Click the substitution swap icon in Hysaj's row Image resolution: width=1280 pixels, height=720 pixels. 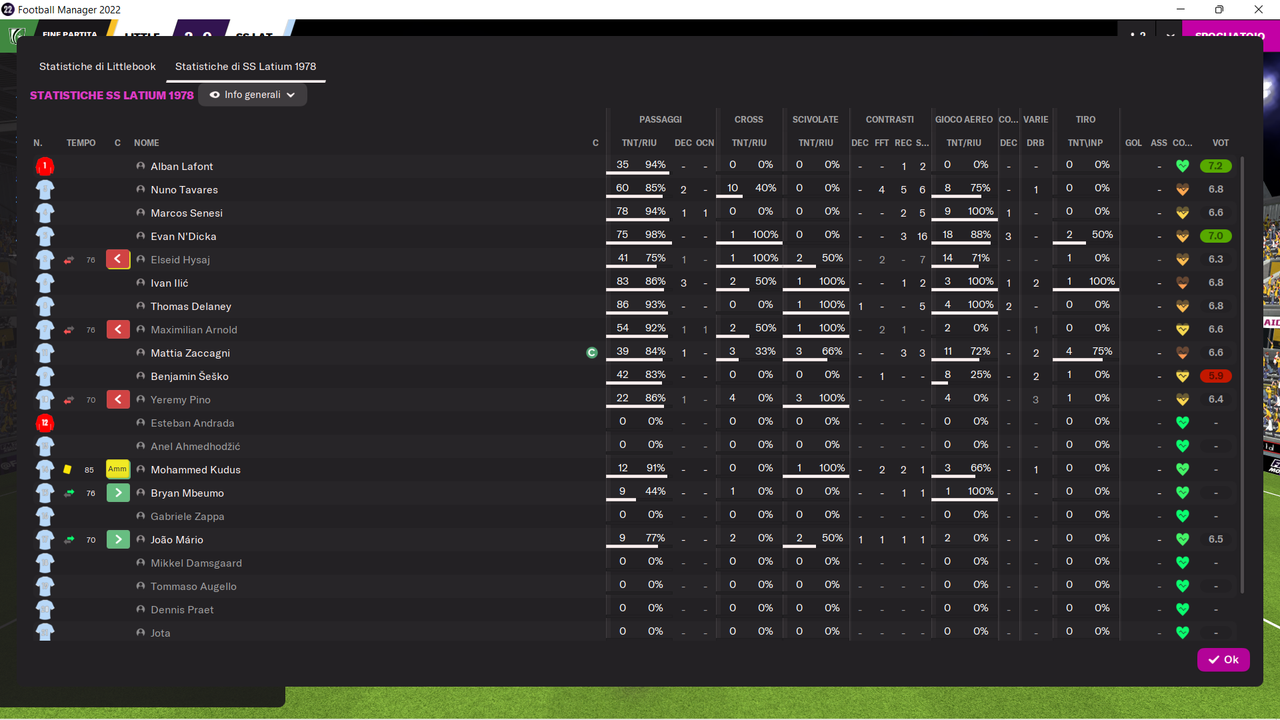click(69, 260)
